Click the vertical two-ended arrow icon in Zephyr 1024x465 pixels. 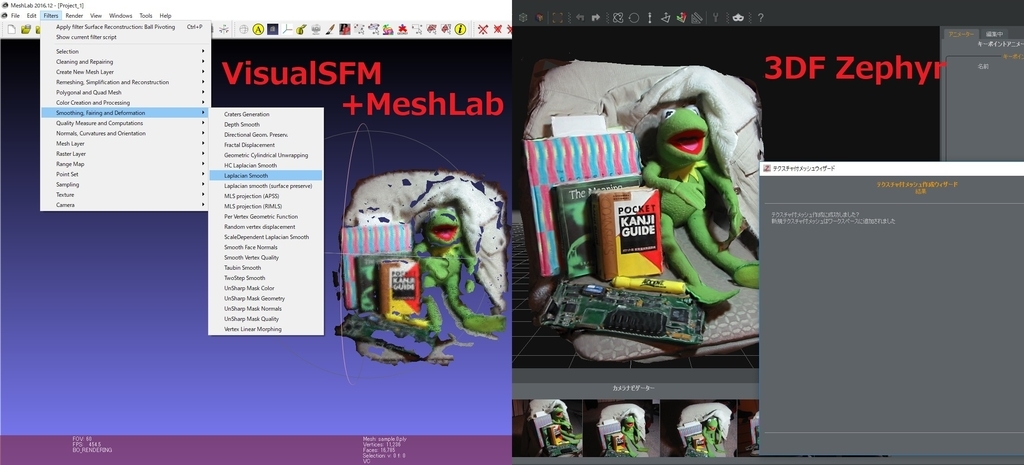point(649,18)
